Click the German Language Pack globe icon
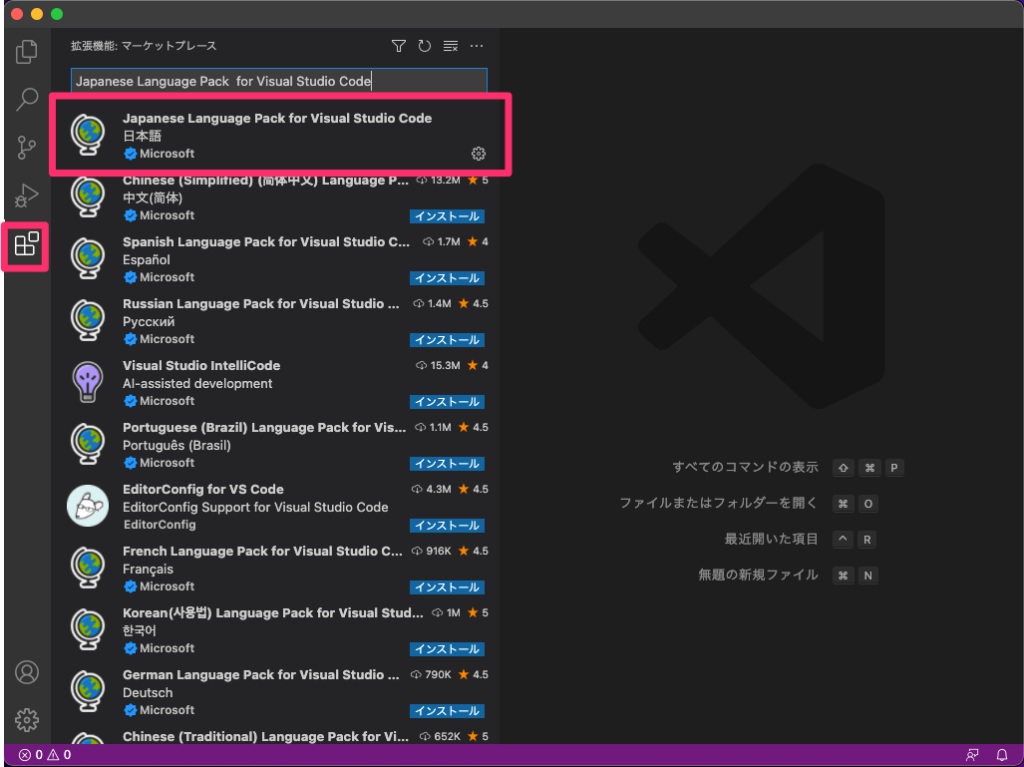 point(88,691)
